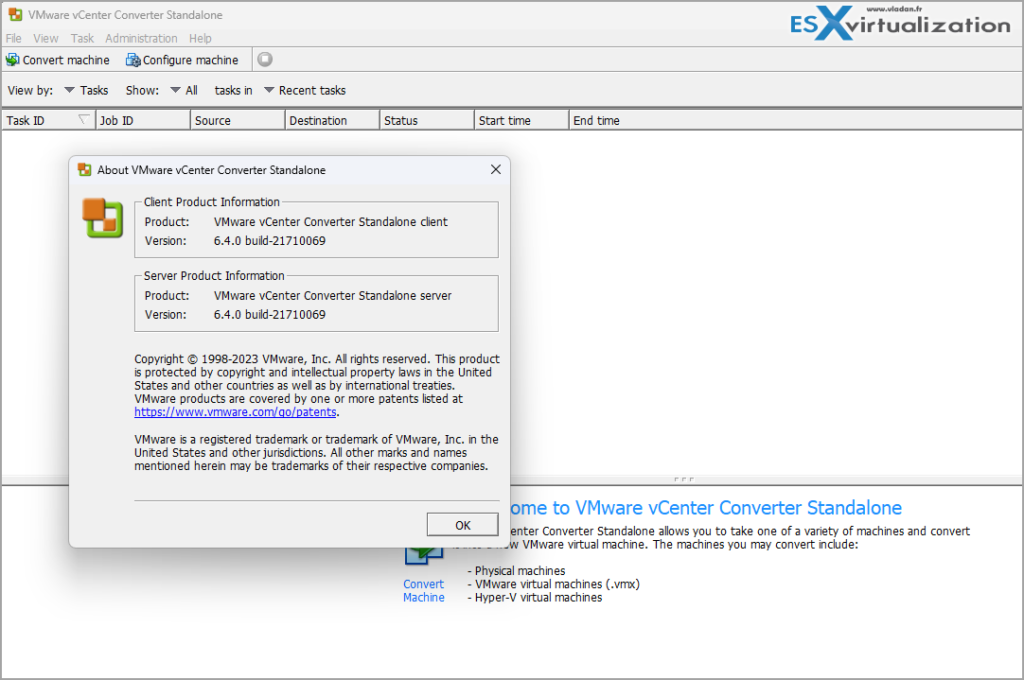Open the Task menu
Image resolution: width=1024 pixels, height=680 pixels.
[81, 38]
